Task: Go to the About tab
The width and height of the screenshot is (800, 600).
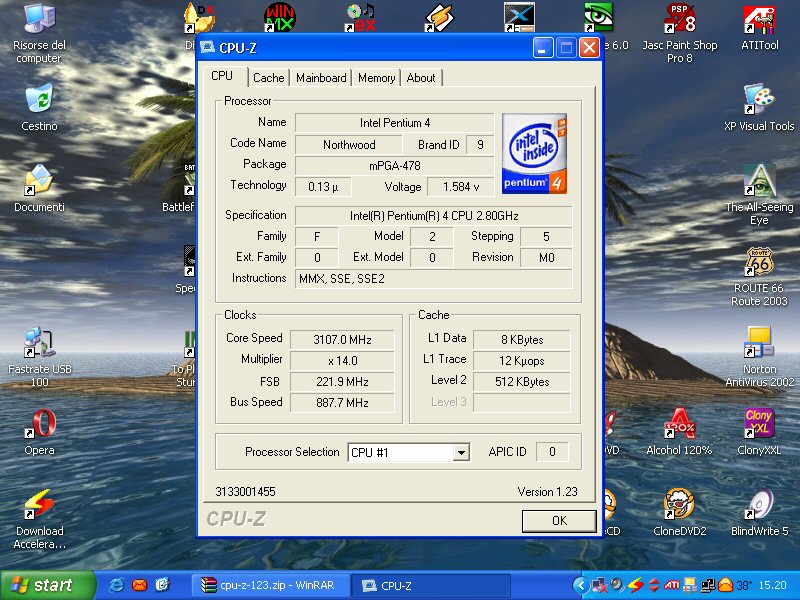Action: coord(421,78)
